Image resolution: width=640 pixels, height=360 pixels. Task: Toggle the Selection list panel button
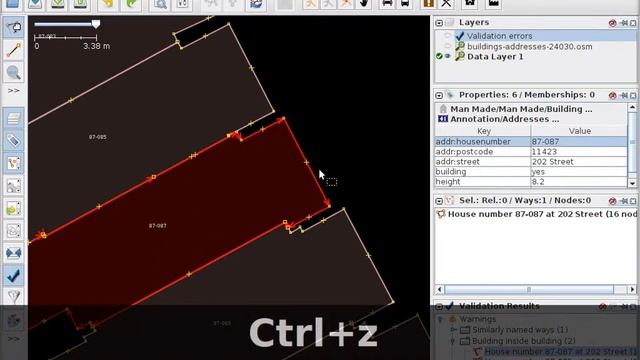(13, 163)
